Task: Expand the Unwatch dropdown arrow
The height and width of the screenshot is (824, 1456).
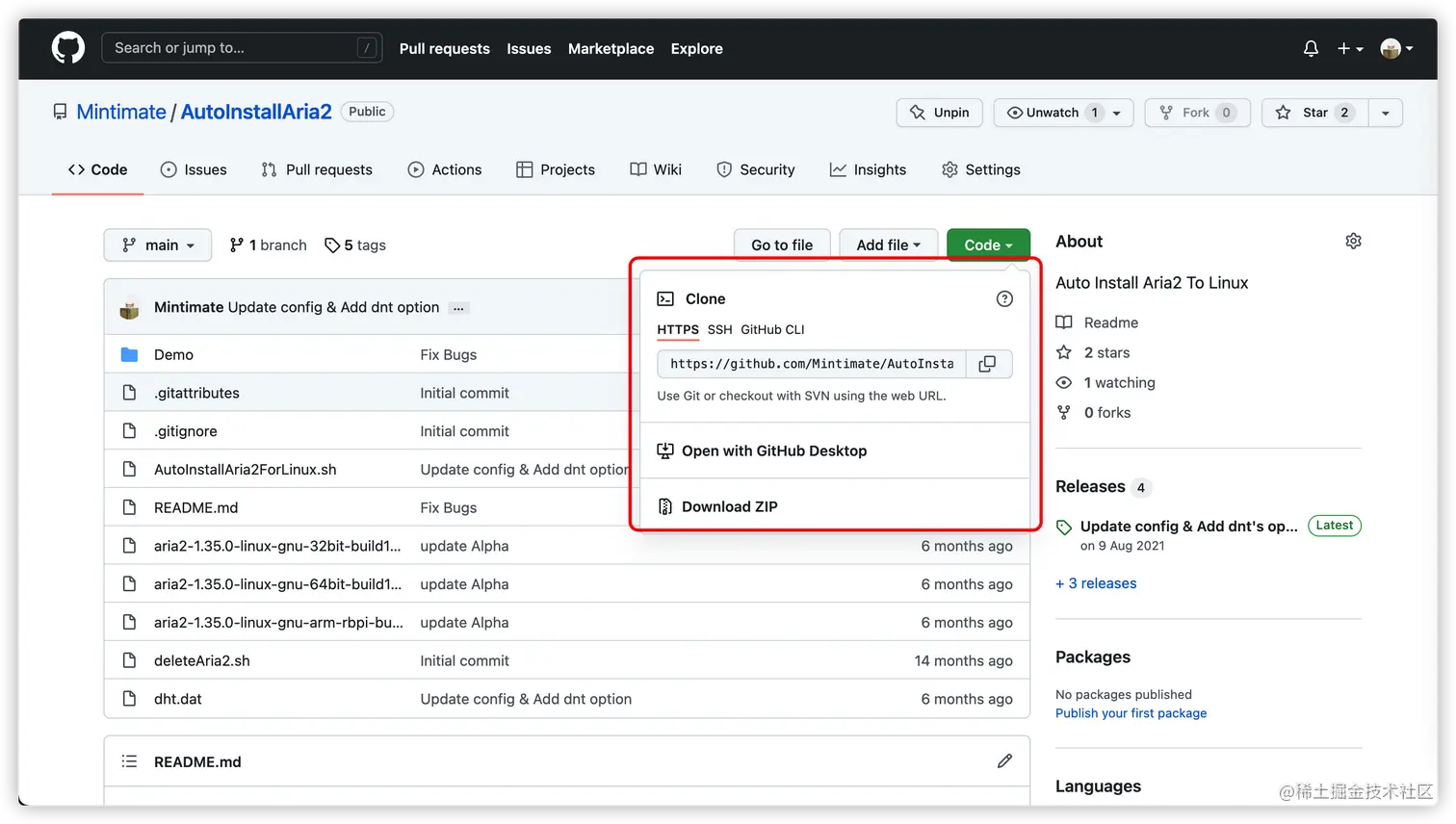Action: (1117, 113)
